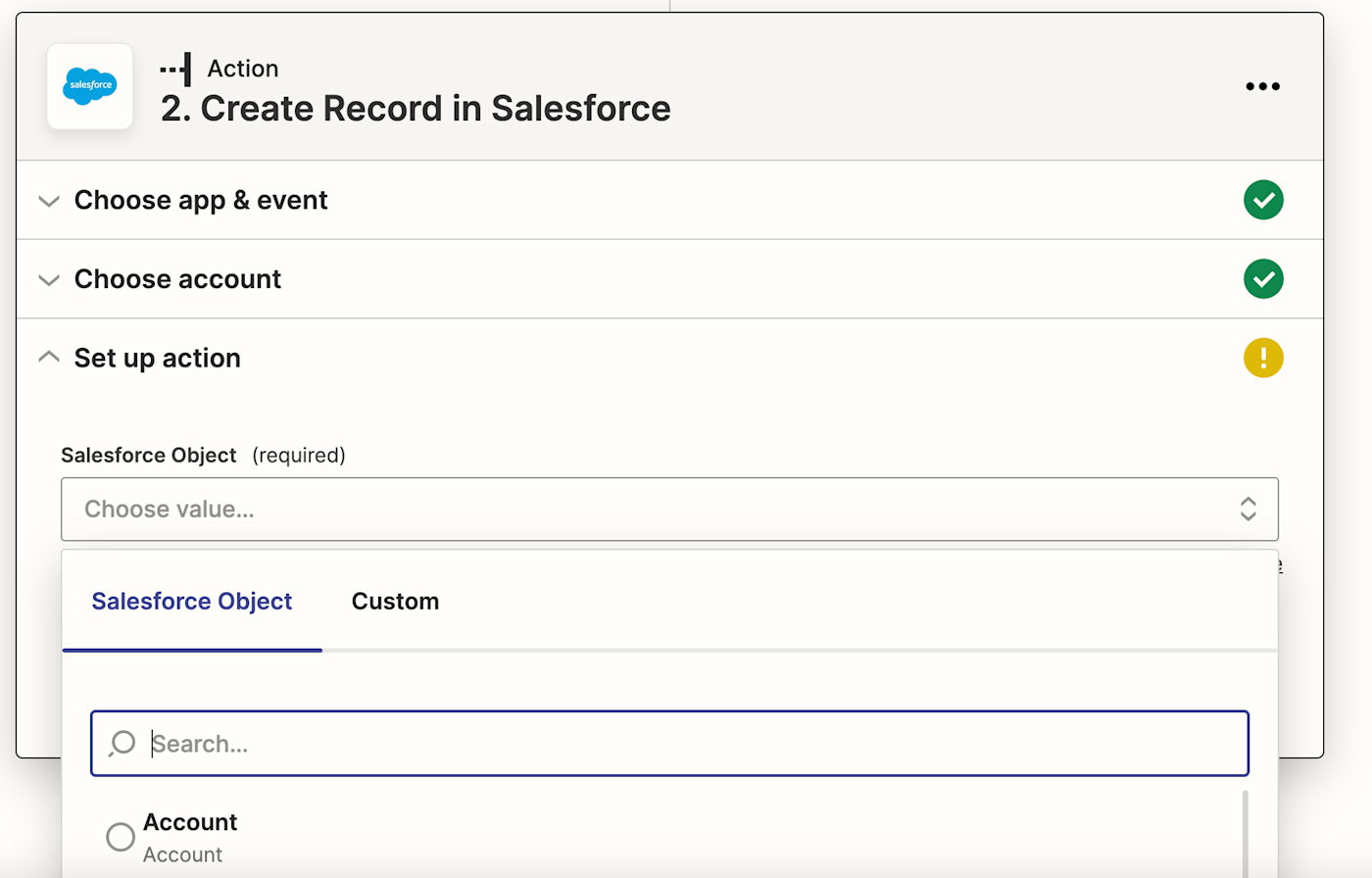Screen dimensions: 1372x878
Task: Click the Action step type icon
Action: click(176, 70)
